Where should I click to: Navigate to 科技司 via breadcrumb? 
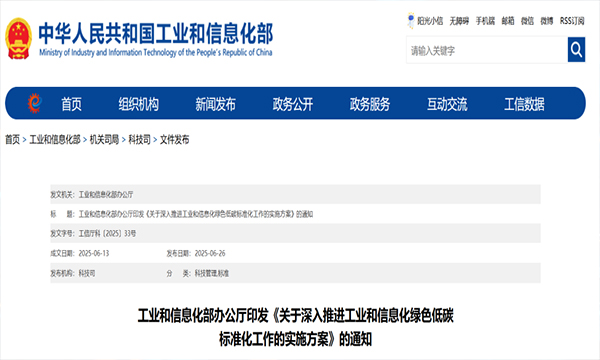coord(139,140)
